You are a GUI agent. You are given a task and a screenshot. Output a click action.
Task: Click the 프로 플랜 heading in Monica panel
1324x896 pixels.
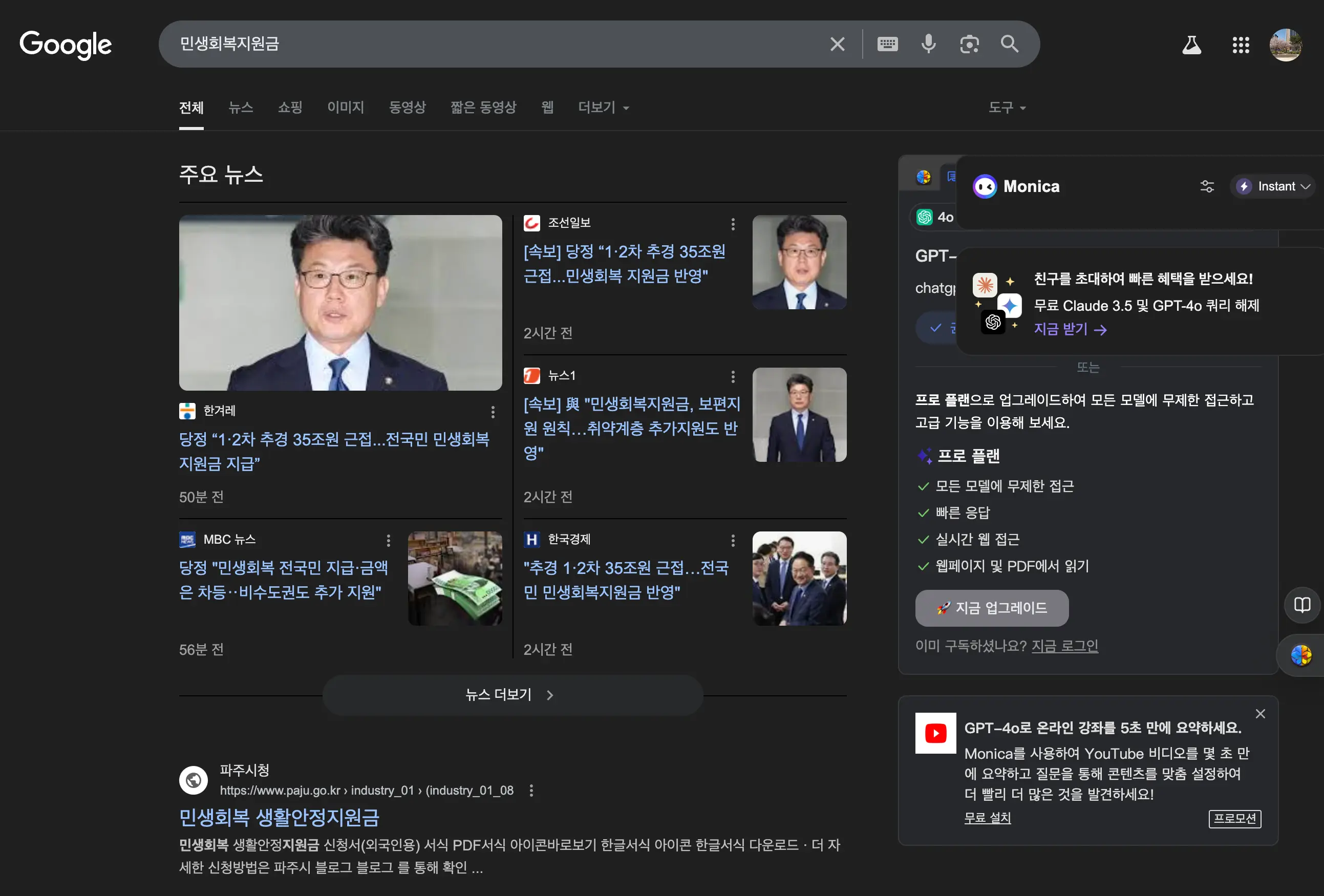968,456
